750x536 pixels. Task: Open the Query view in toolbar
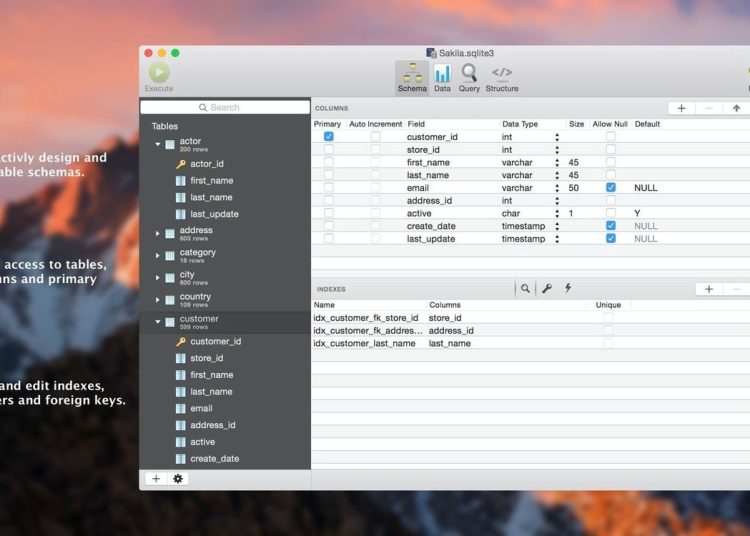tap(469, 76)
